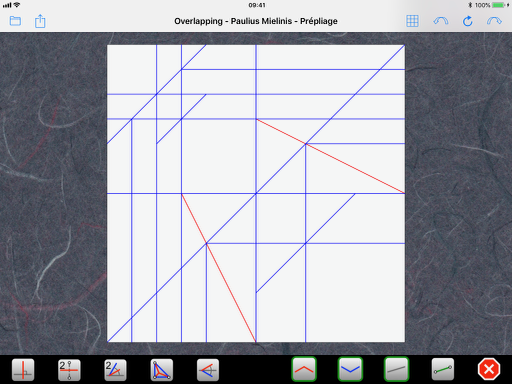Open the folder file browser icon
The width and height of the screenshot is (512, 384).
pos(15,21)
